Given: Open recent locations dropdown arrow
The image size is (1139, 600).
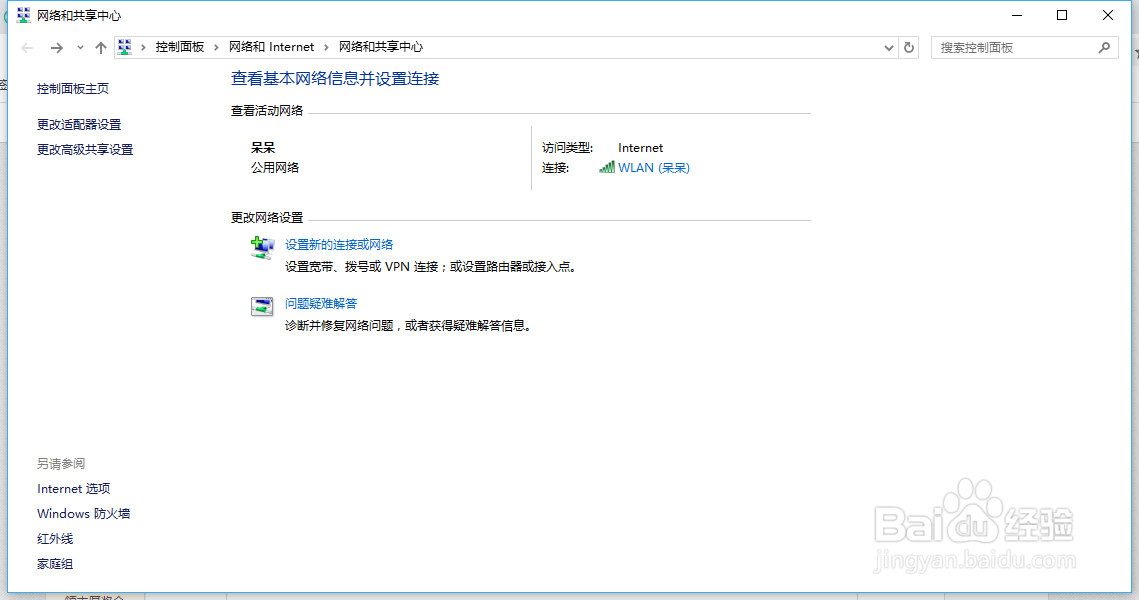Looking at the screenshot, I should pos(80,48).
